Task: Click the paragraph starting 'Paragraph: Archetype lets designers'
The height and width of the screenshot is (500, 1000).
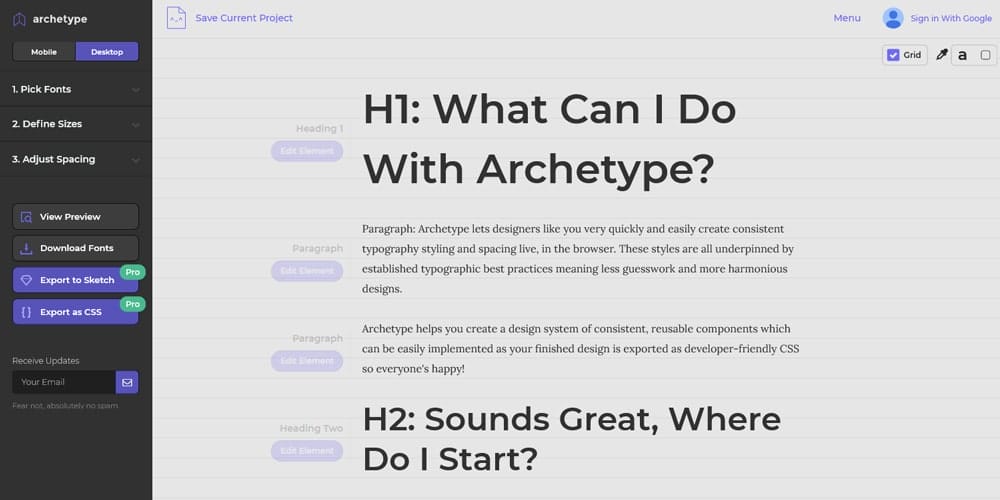Action: (x=578, y=259)
